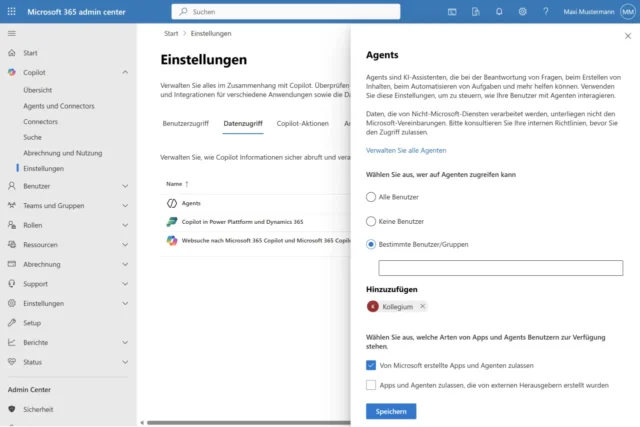Click the Support headset icon
The width and height of the screenshot is (640, 427).
[12, 284]
